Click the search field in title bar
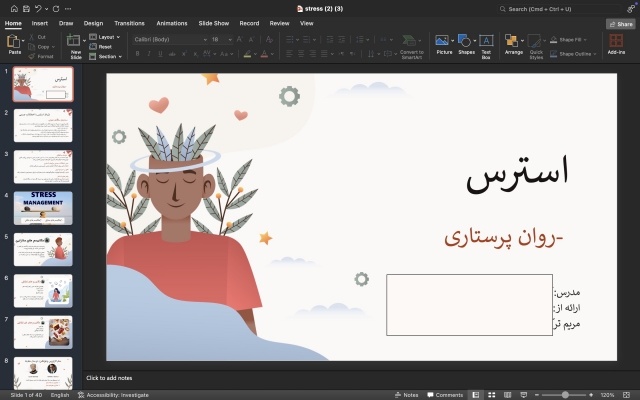 pyautogui.click(x=559, y=9)
